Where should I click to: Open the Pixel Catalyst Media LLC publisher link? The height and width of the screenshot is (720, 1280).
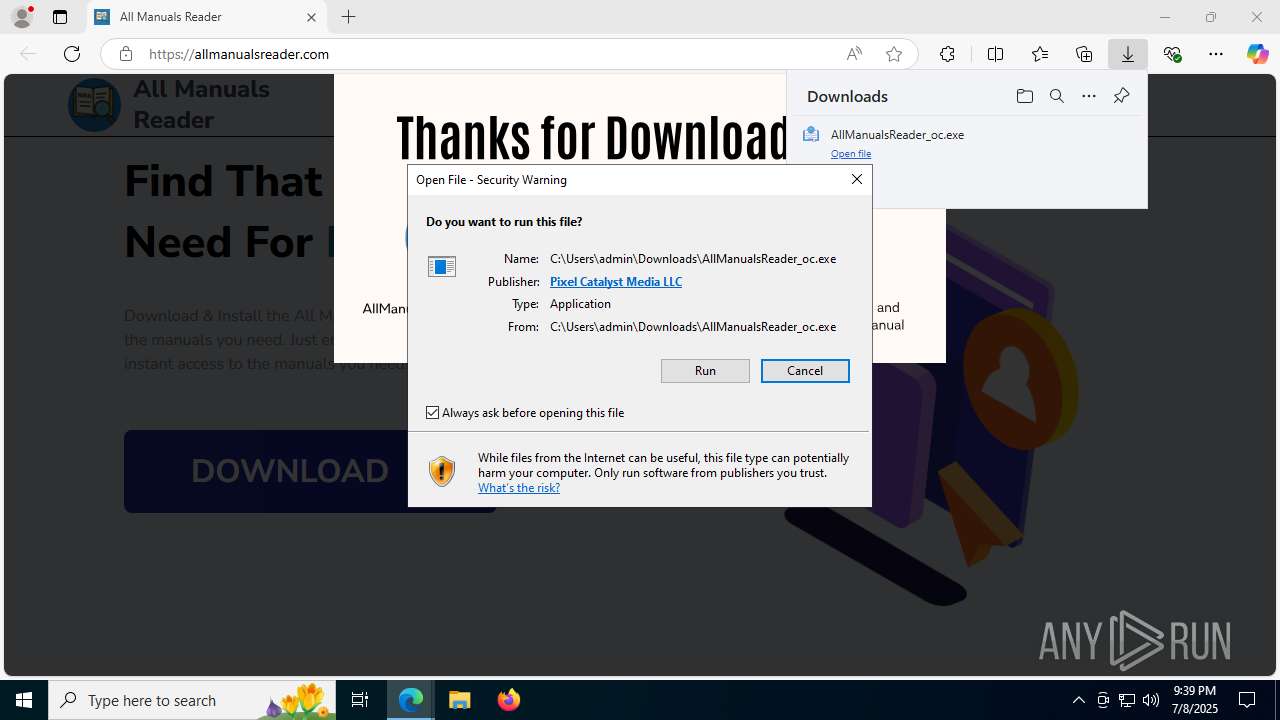[616, 282]
